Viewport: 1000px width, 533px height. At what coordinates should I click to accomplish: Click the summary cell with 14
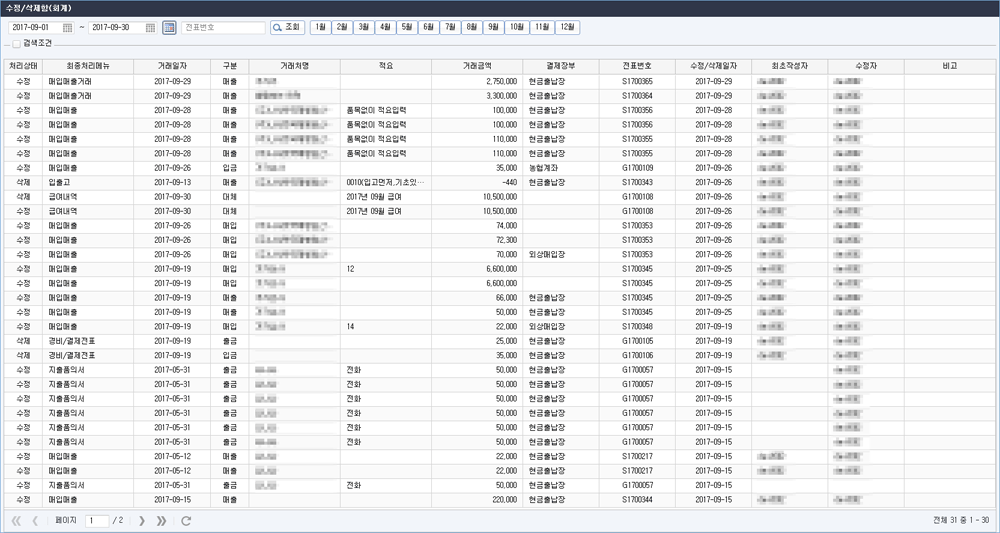pos(386,326)
